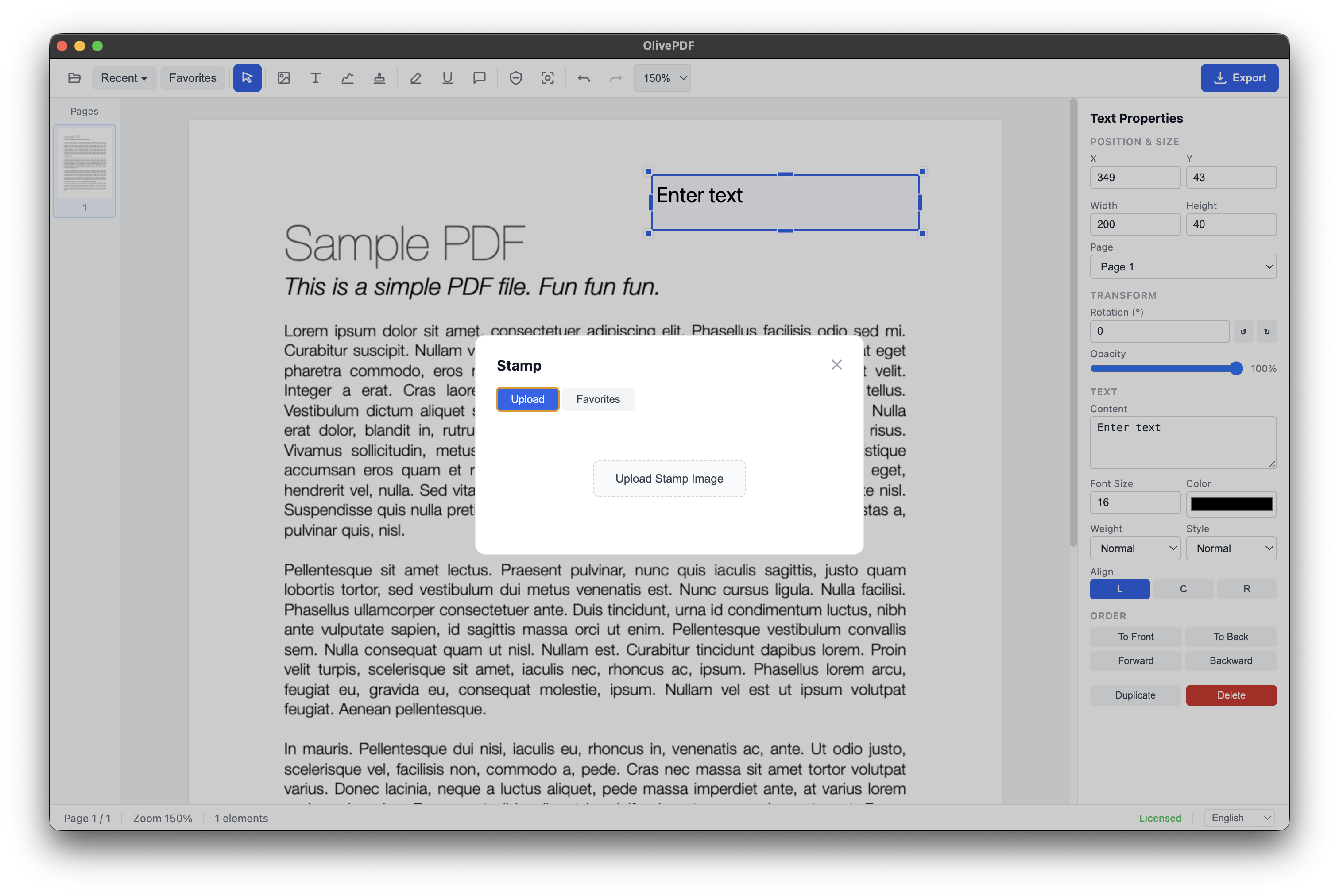Select the Redaction shield tool
This screenshot has width=1339, height=896.
(515, 78)
